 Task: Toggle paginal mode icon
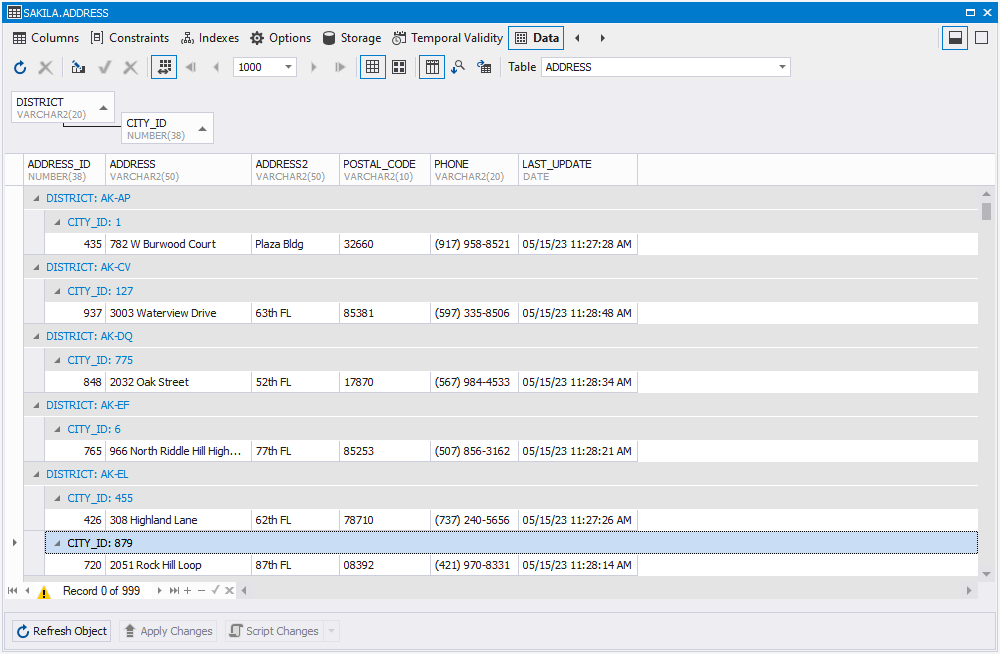click(x=164, y=67)
